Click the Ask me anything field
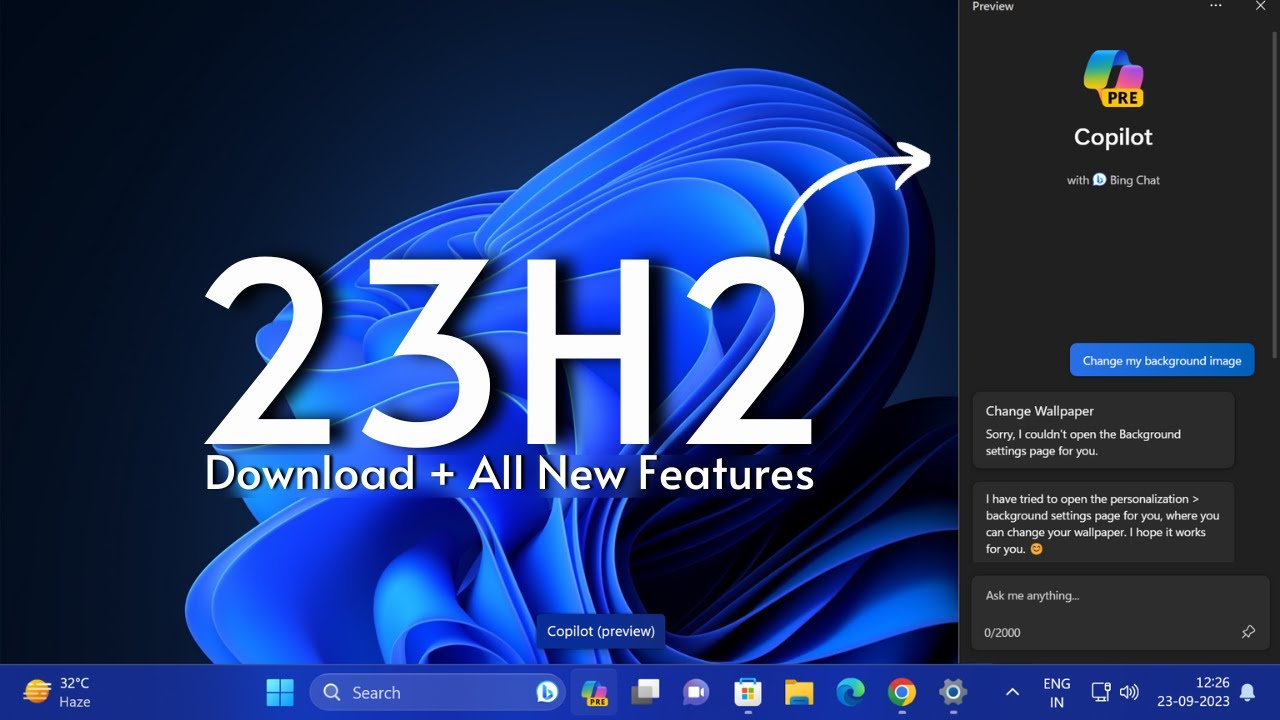This screenshot has height=720, width=1280. [x=1120, y=614]
